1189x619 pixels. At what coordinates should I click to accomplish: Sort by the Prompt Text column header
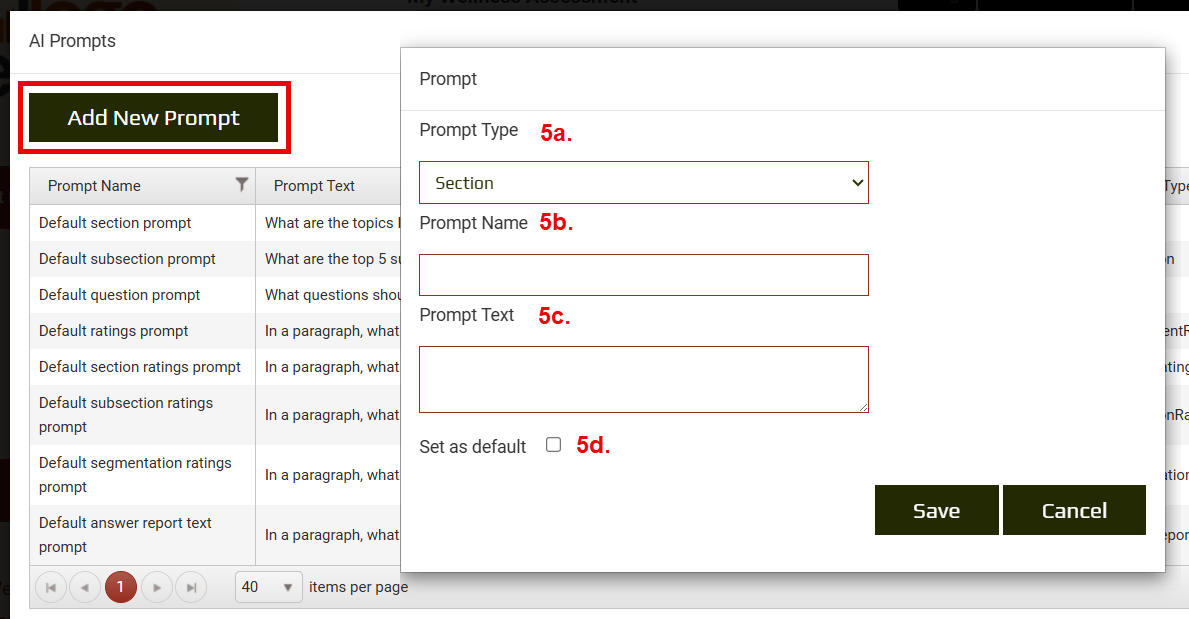coord(314,186)
